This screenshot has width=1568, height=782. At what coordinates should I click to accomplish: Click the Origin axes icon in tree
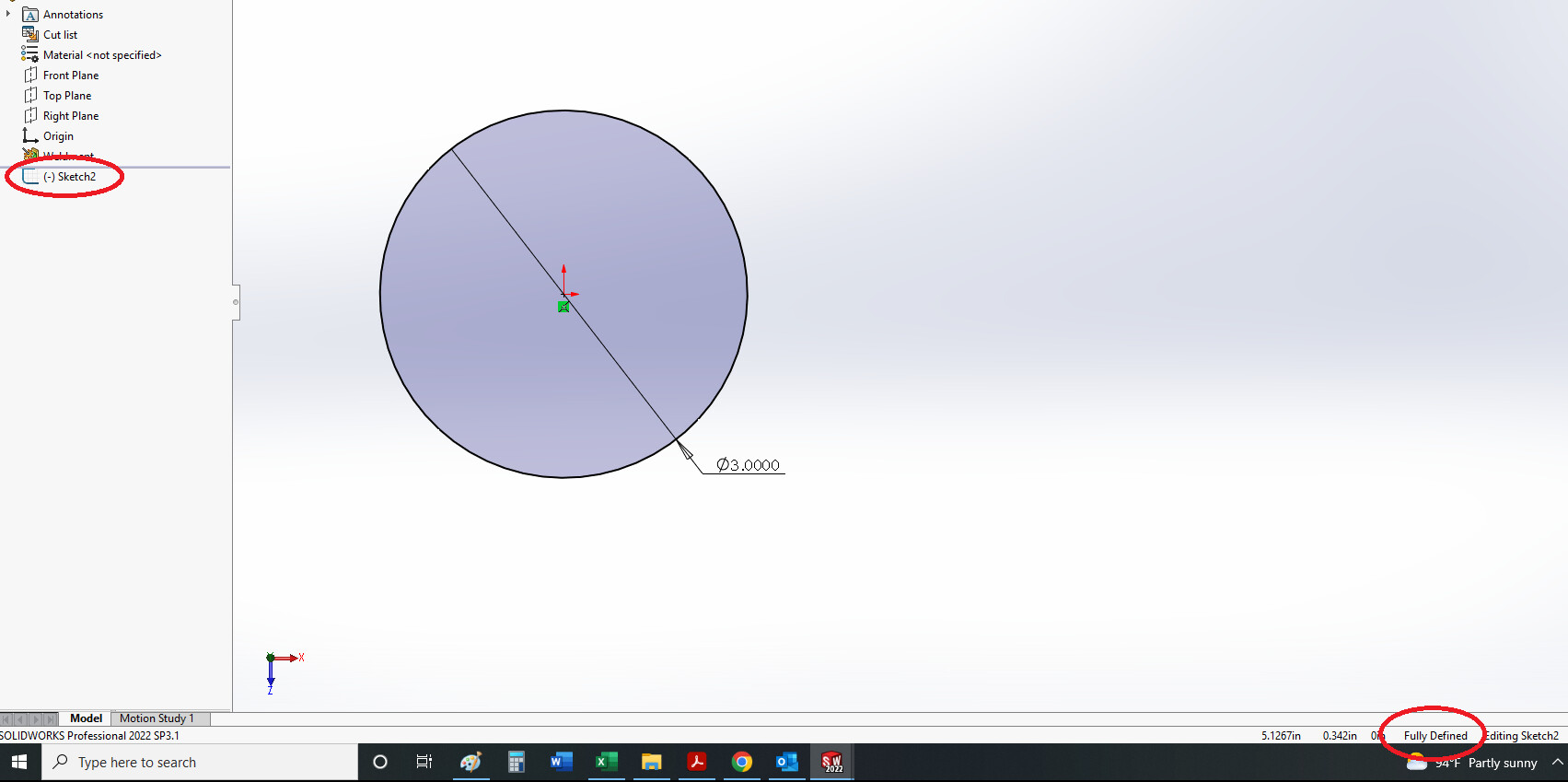[30, 135]
